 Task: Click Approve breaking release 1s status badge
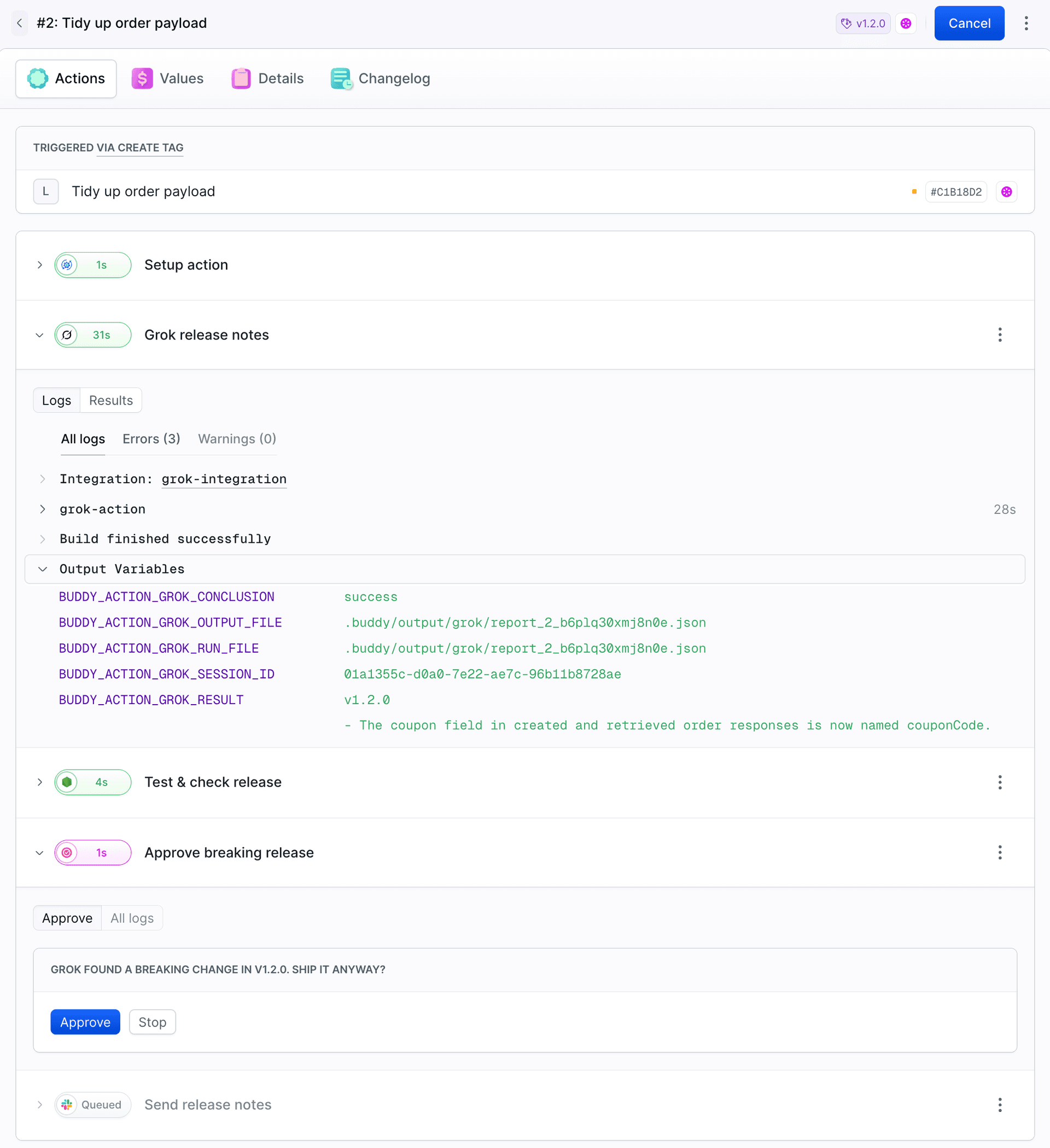(93, 852)
